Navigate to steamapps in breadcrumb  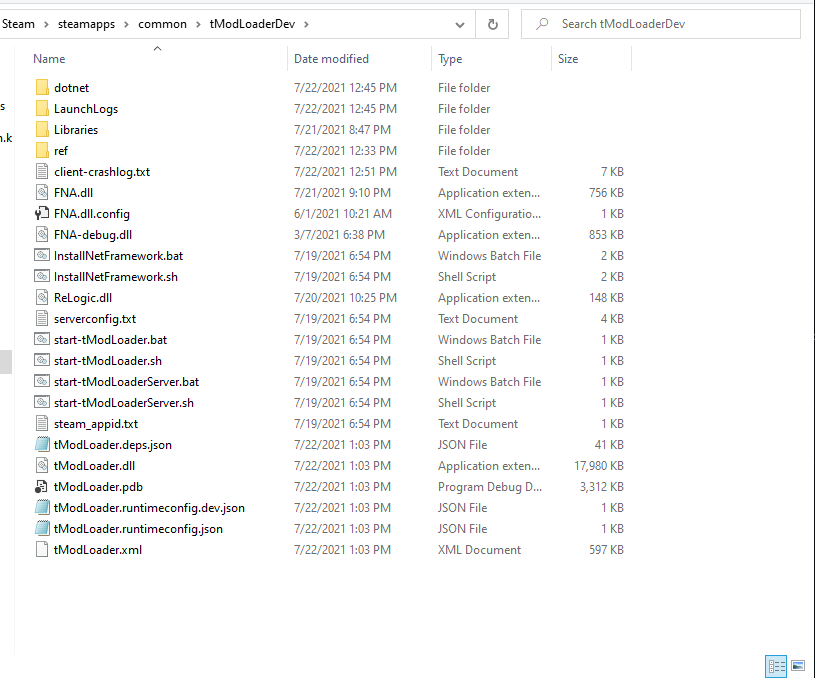pyautogui.click(x=86, y=24)
